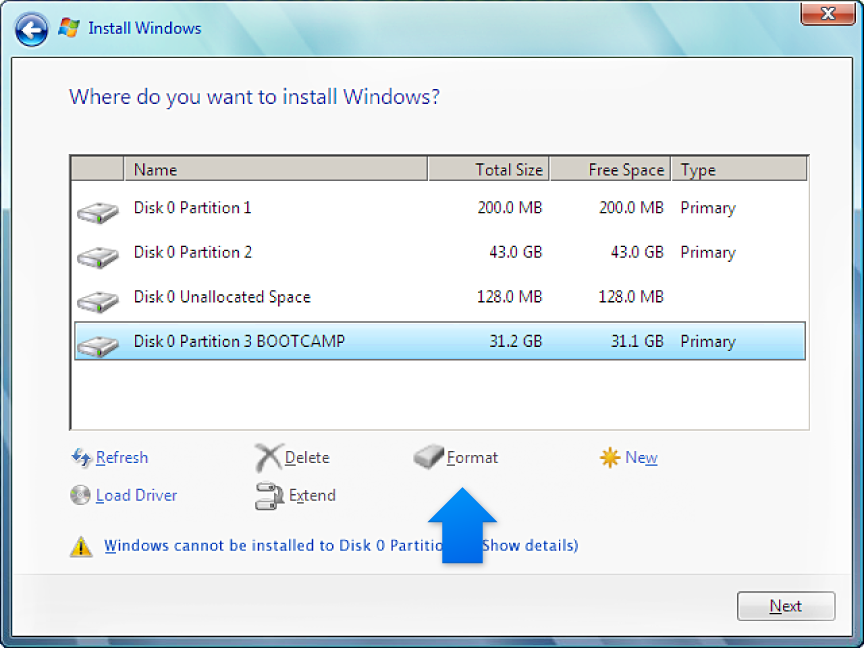Select Disk 0 Partition 3 BOOTCAMP row
The image size is (864, 648).
440,341
